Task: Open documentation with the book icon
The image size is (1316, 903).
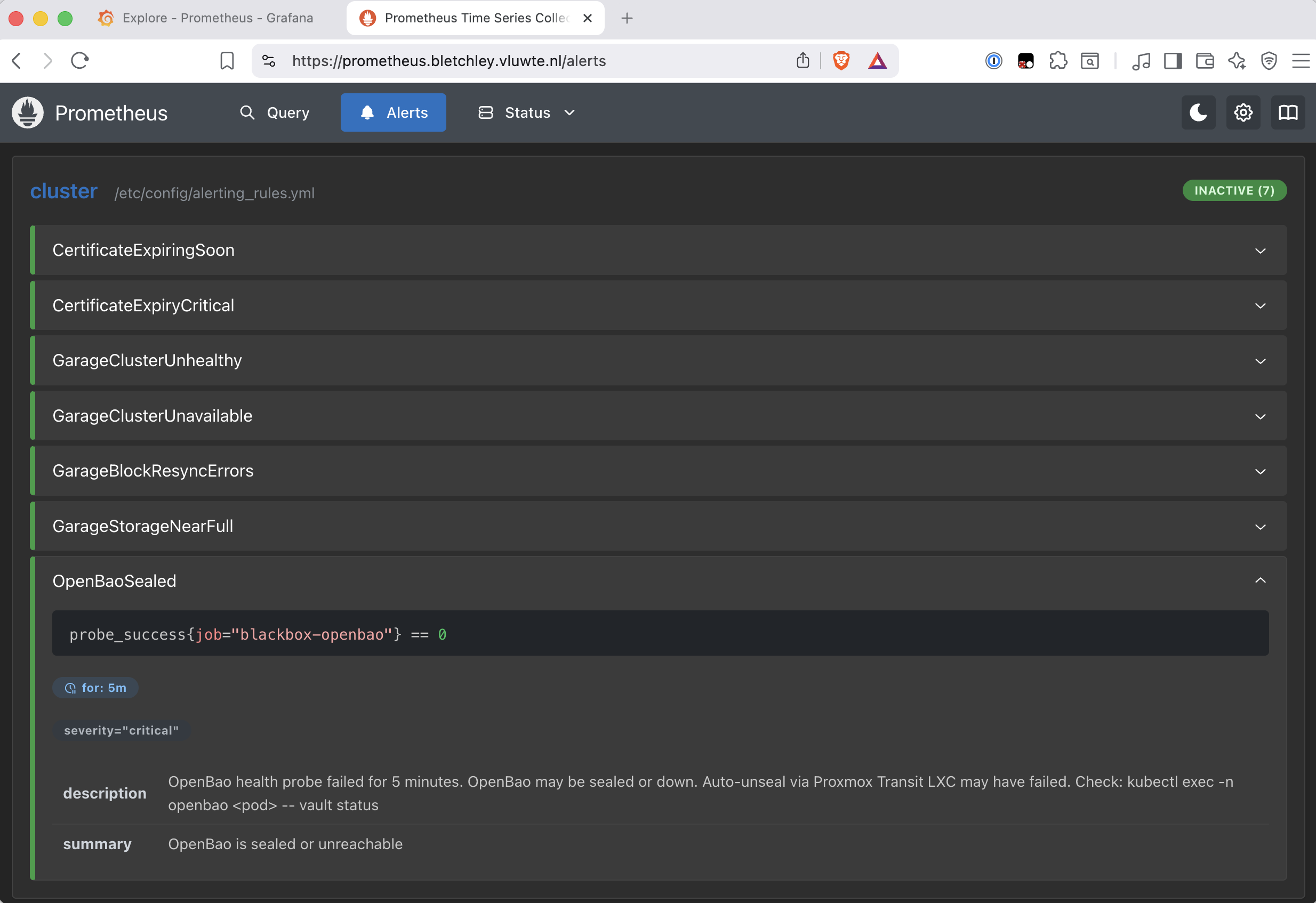Action: 1288,112
